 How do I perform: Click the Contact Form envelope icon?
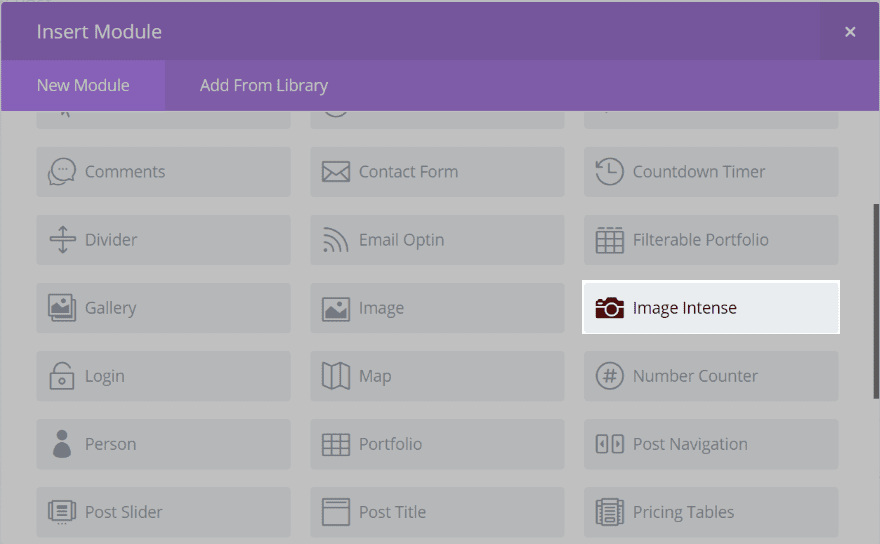336,172
